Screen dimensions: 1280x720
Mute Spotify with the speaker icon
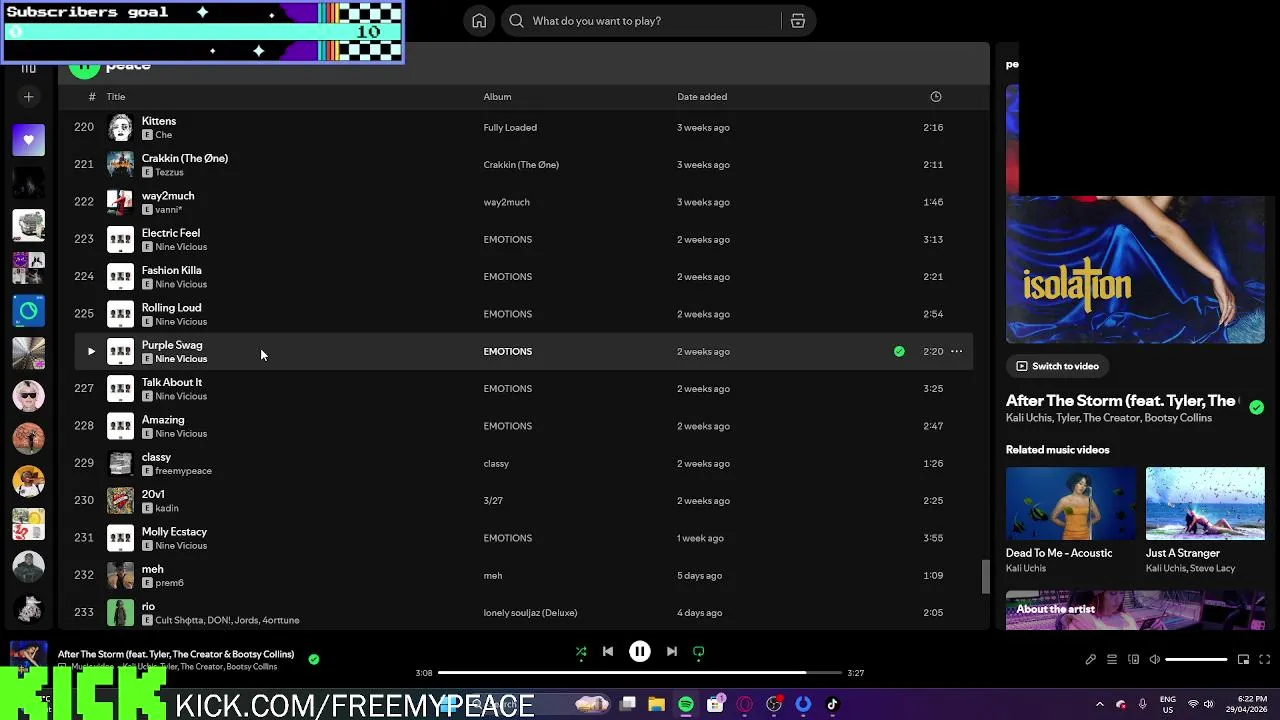pos(1155,660)
